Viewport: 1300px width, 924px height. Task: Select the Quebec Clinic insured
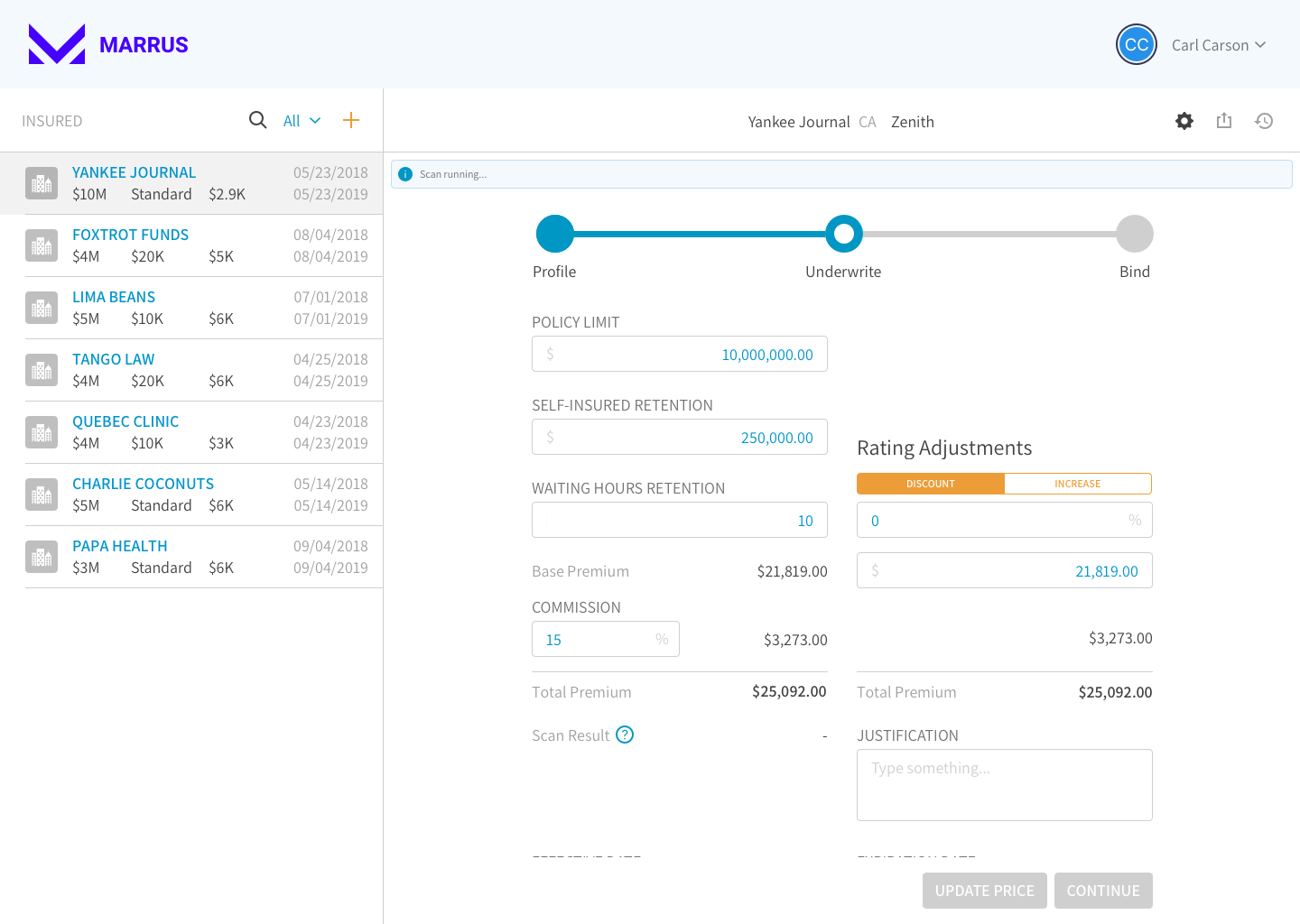point(191,432)
